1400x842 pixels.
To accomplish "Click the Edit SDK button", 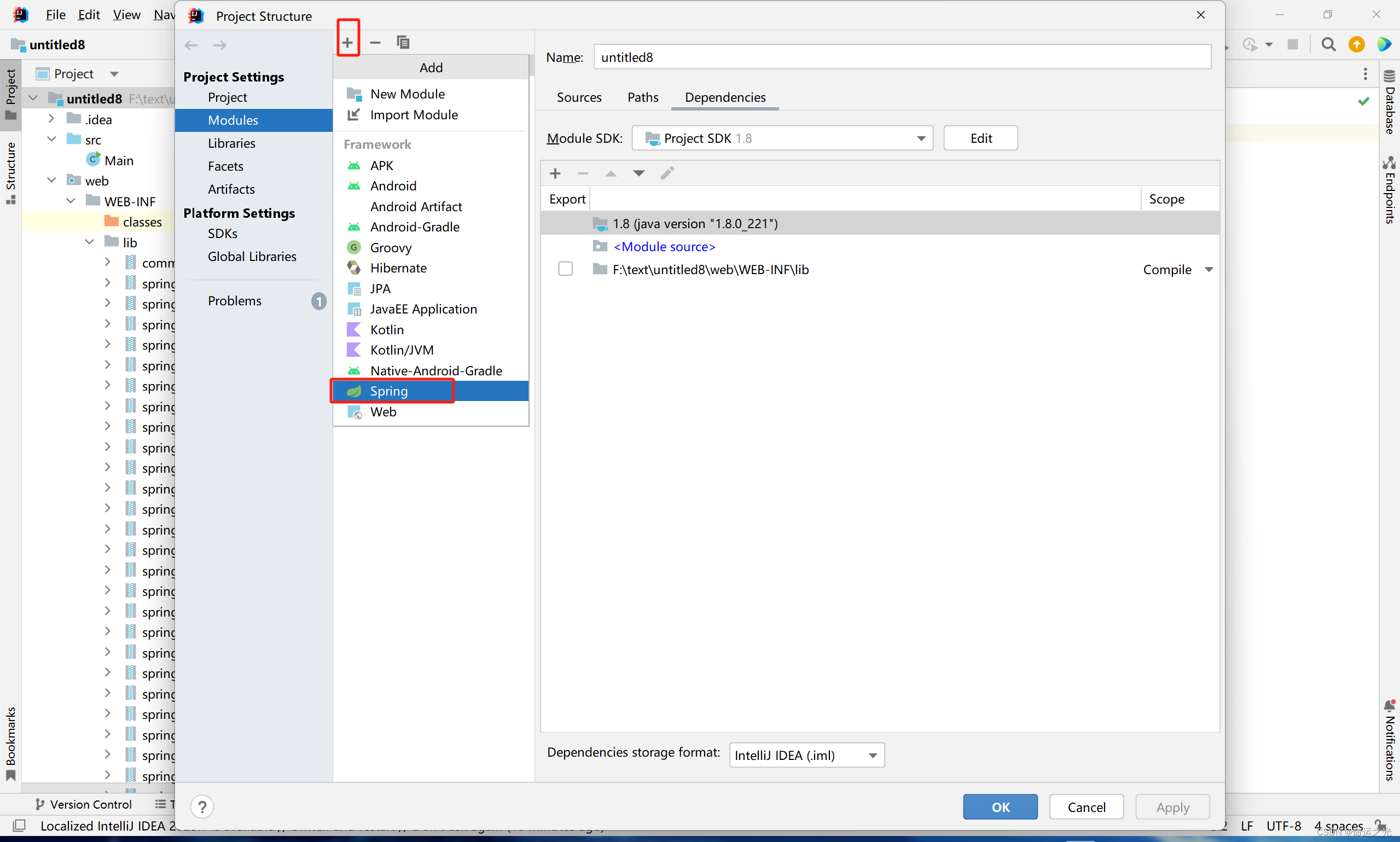I will [x=981, y=138].
